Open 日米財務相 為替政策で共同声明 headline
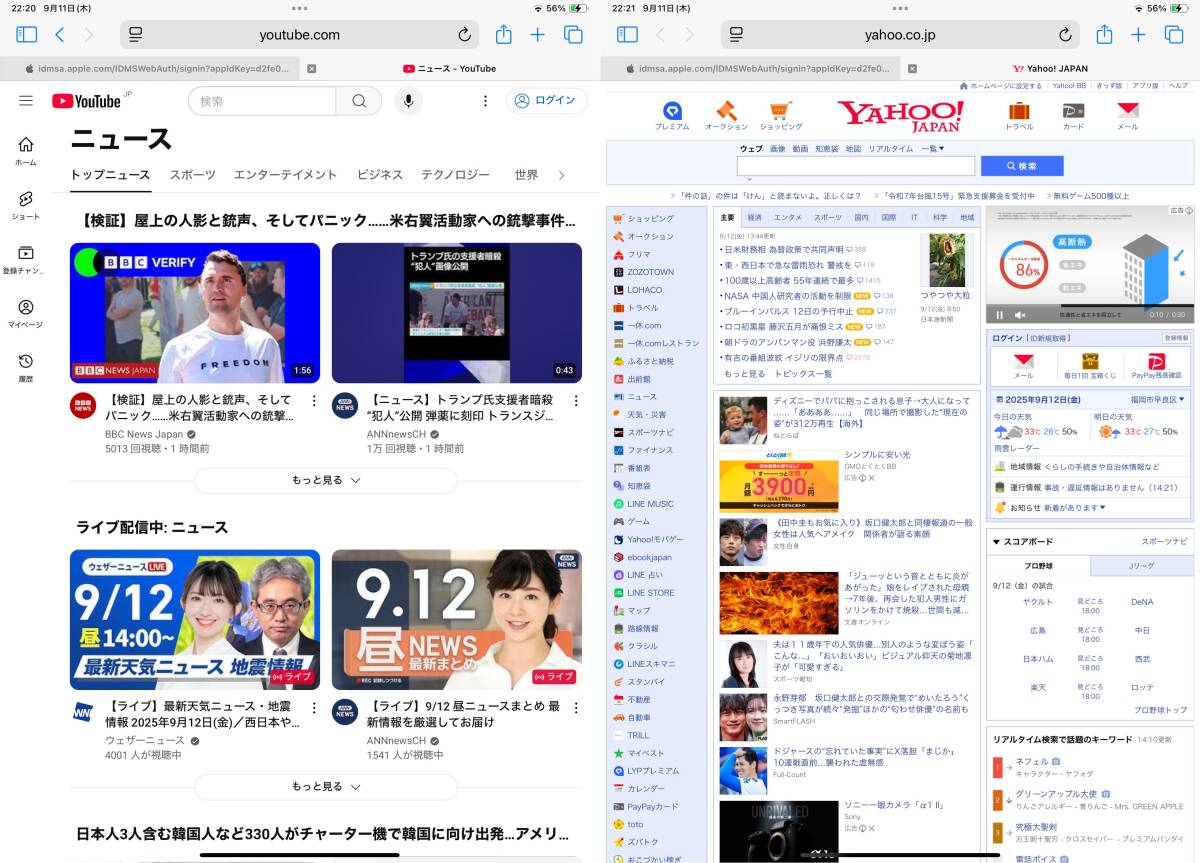This screenshot has width=1200, height=863. tap(783, 249)
